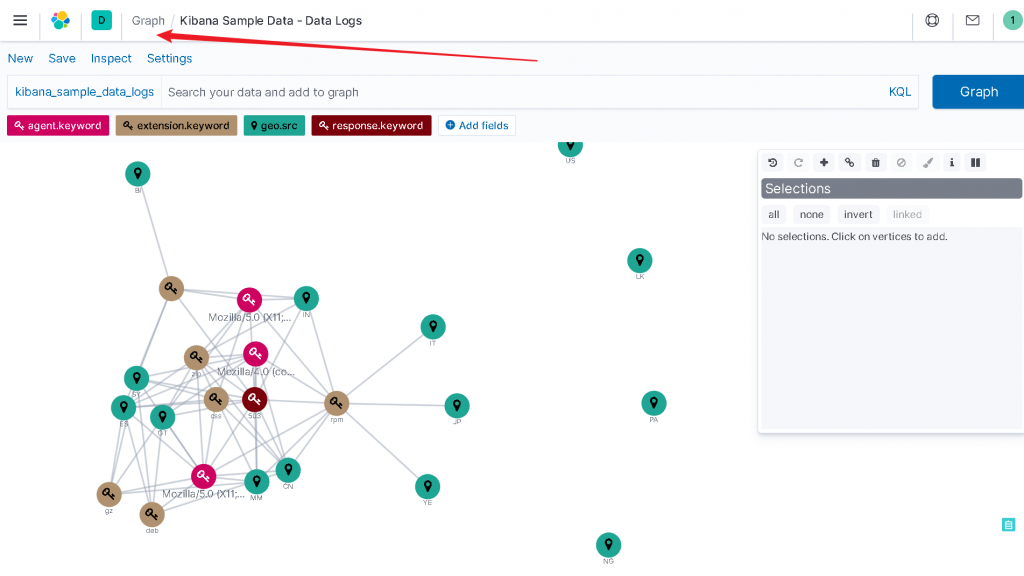Image resolution: width=1024 pixels, height=576 pixels.
Task: Click the Save menu item
Action: pos(62,58)
